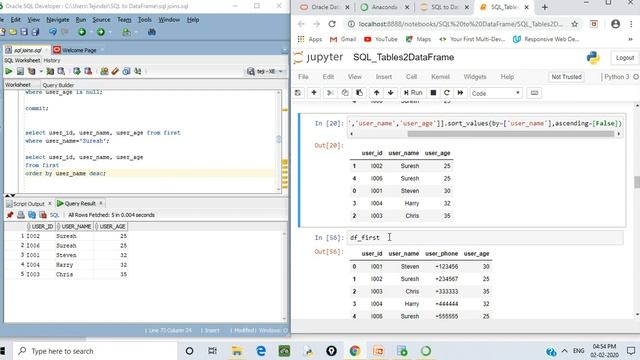Click Jupyter save and checkpoint icon
The height and width of the screenshot is (360, 640).
pyautogui.click(x=298, y=93)
